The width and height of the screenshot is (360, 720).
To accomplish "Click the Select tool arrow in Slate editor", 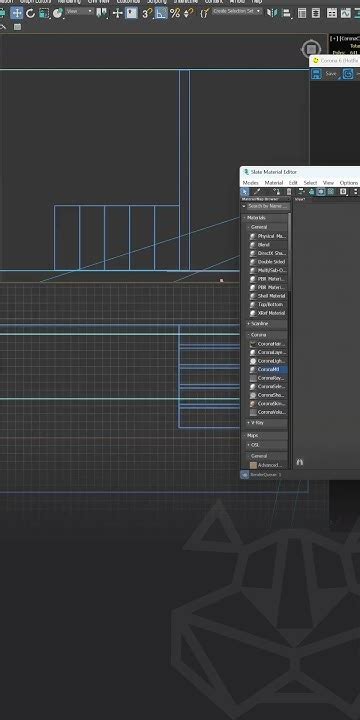I will pos(245,191).
